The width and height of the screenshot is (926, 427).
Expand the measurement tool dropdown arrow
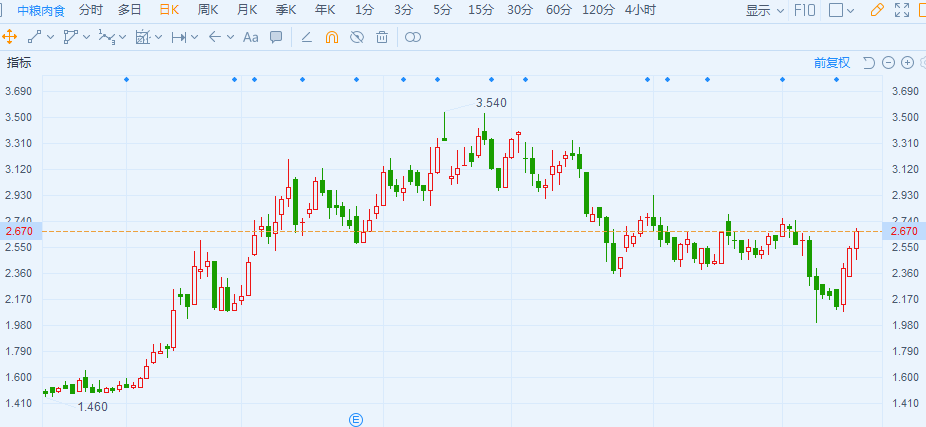click(x=158, y=37)
